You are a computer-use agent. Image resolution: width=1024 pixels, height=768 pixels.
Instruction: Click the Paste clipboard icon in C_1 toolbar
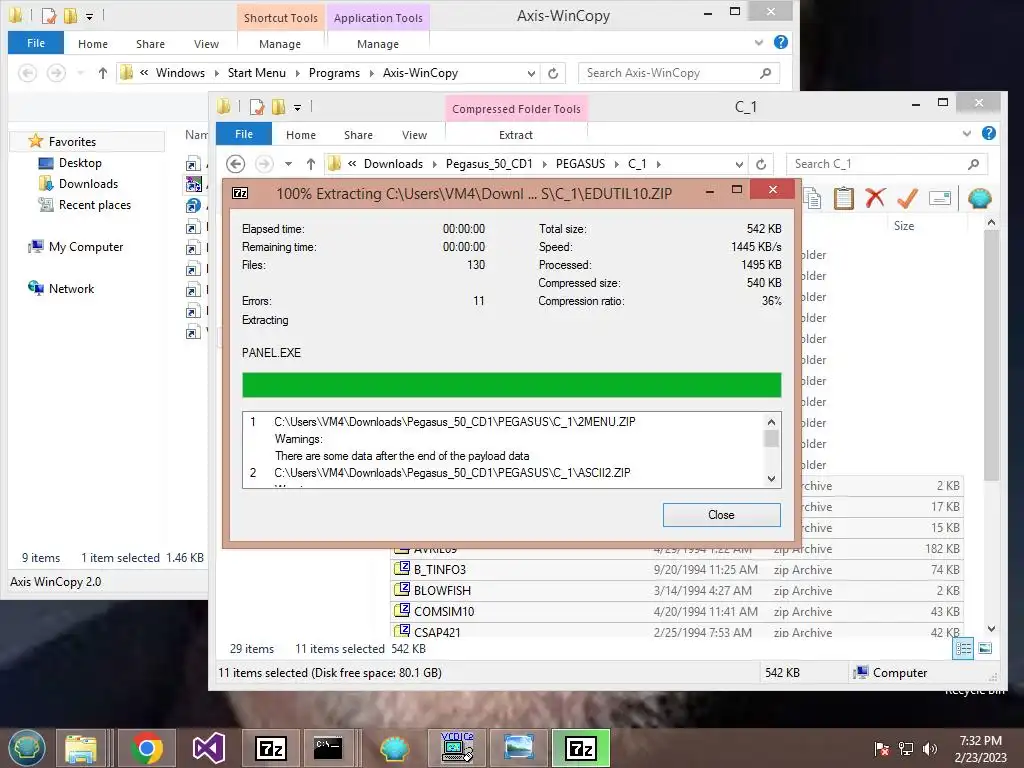(x=843, y=198)
